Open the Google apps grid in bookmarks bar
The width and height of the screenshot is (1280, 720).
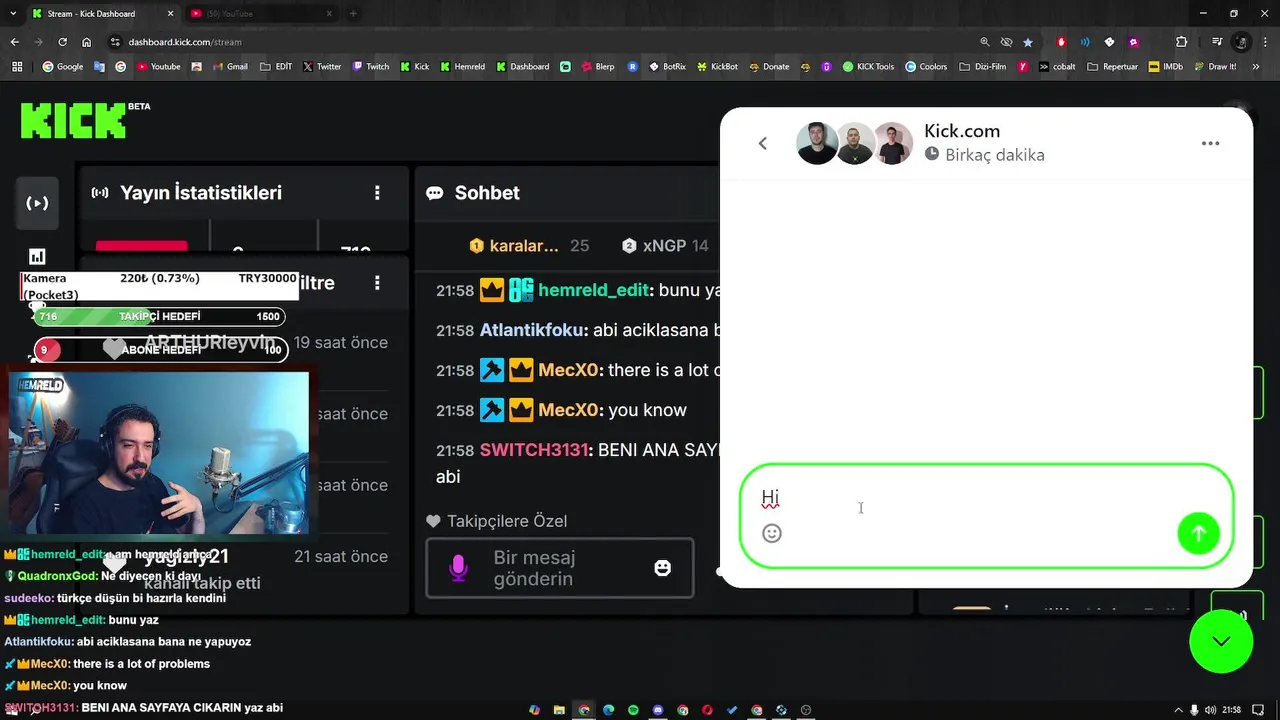coord(17,67)
